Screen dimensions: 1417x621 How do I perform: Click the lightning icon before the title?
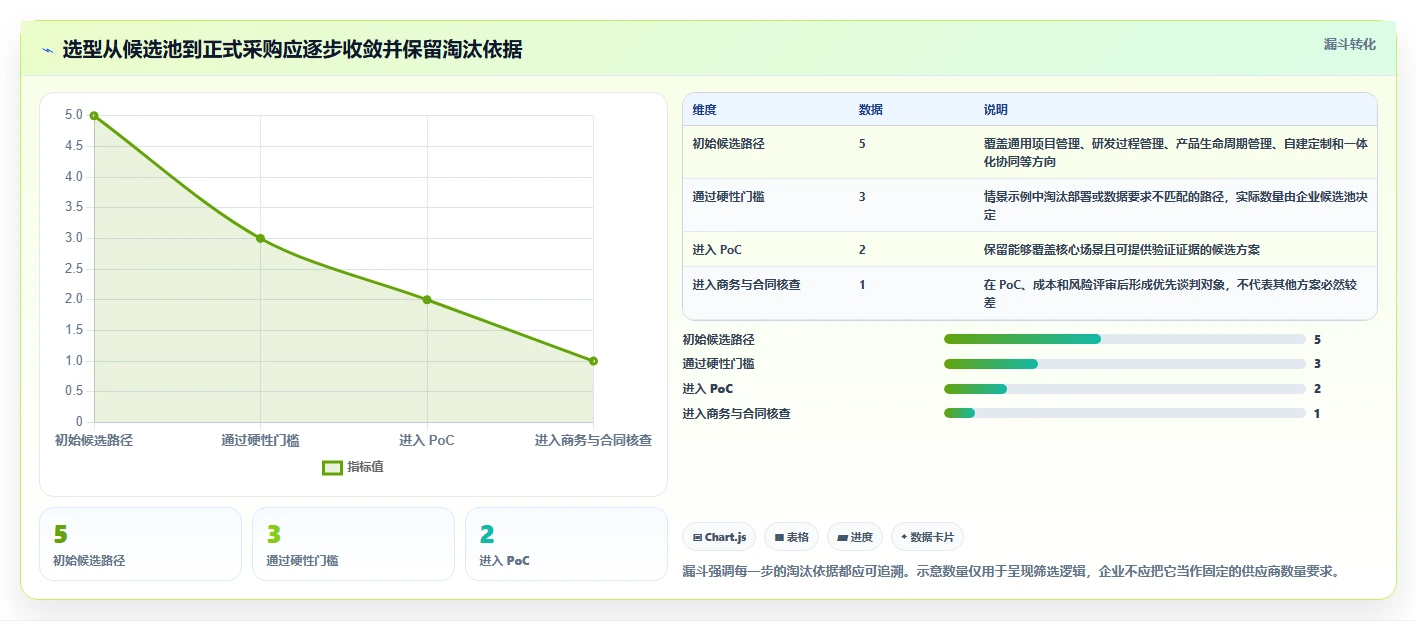click(47, 50)
